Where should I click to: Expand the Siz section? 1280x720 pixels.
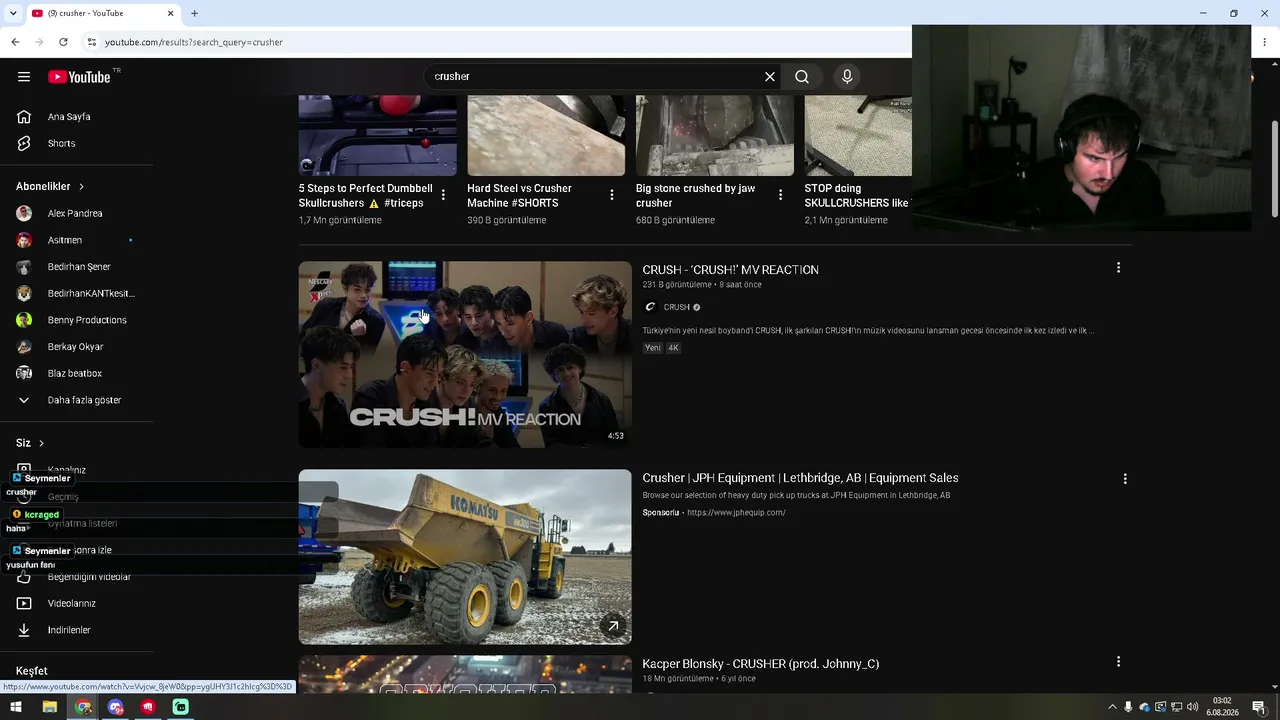click(30, 443)
